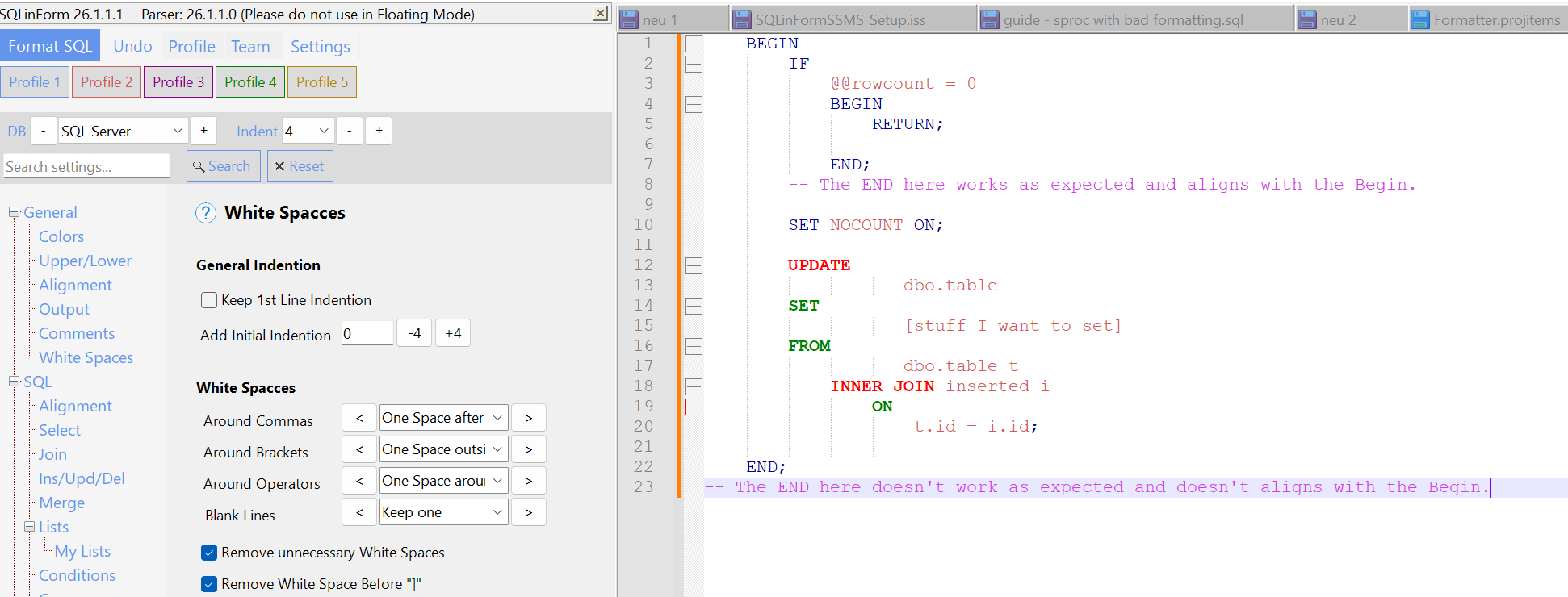The width and height of the screenshot is (1568, 597).
Task: Select the Profile 3 tab
Action: coord(178,82)
